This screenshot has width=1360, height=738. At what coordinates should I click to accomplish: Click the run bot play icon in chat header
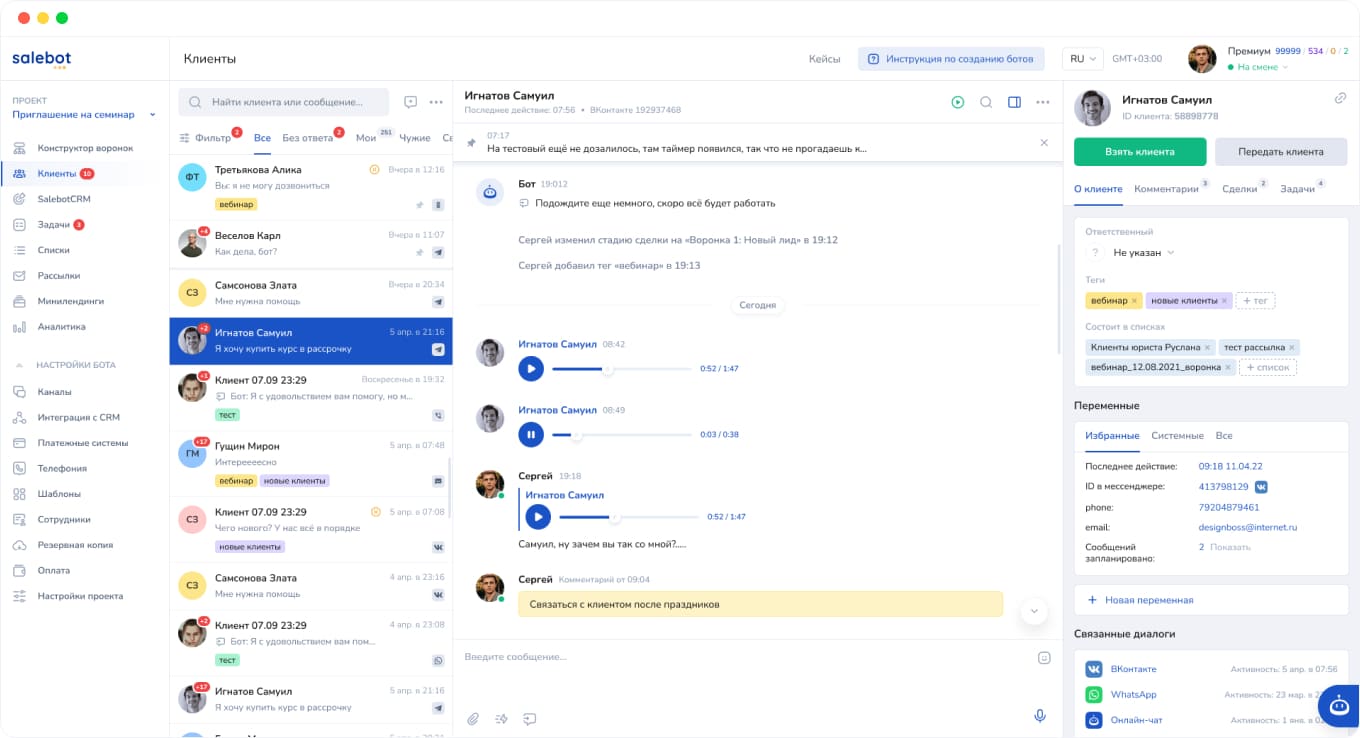[x=957, y=102]
